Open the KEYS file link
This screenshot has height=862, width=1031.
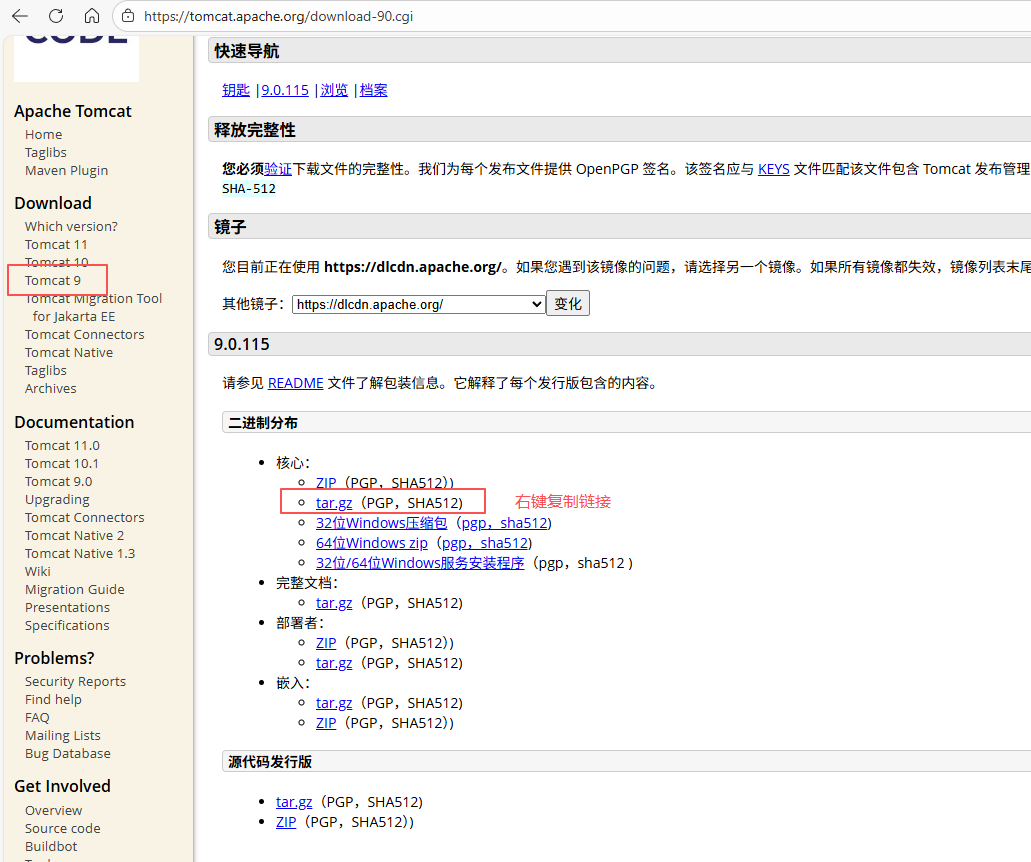[774, 169]
